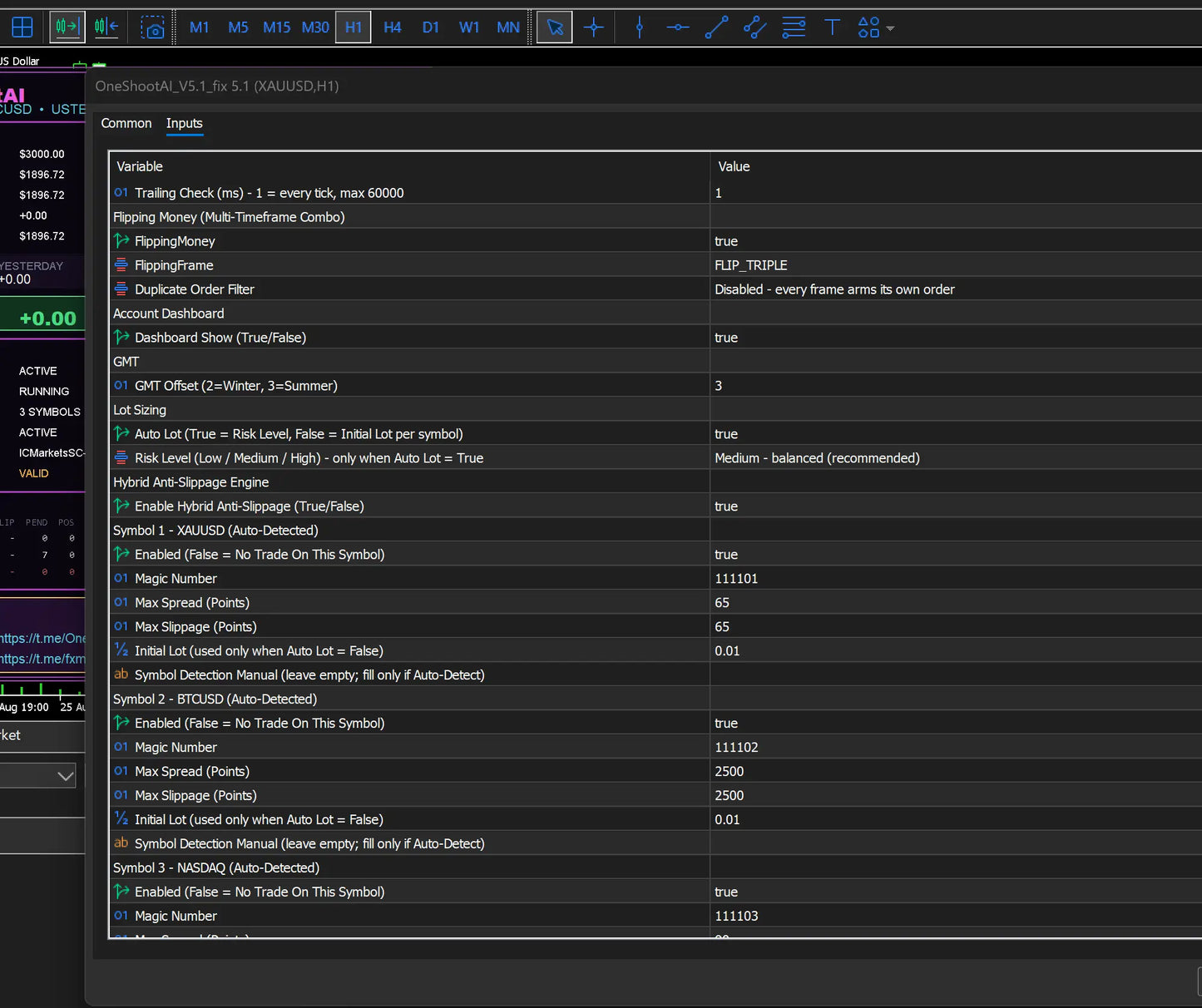1202x1008 pixels.
Task: Click the screenshot camera icon
Action: pos(152,28)
